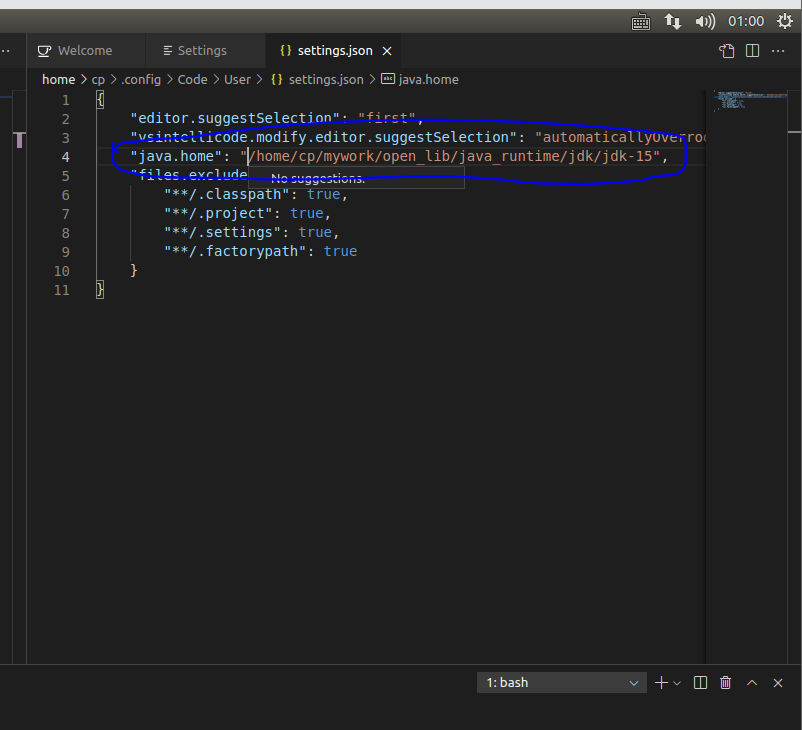
Task: Click the cp breadcrumb
Action: point(98,80)
